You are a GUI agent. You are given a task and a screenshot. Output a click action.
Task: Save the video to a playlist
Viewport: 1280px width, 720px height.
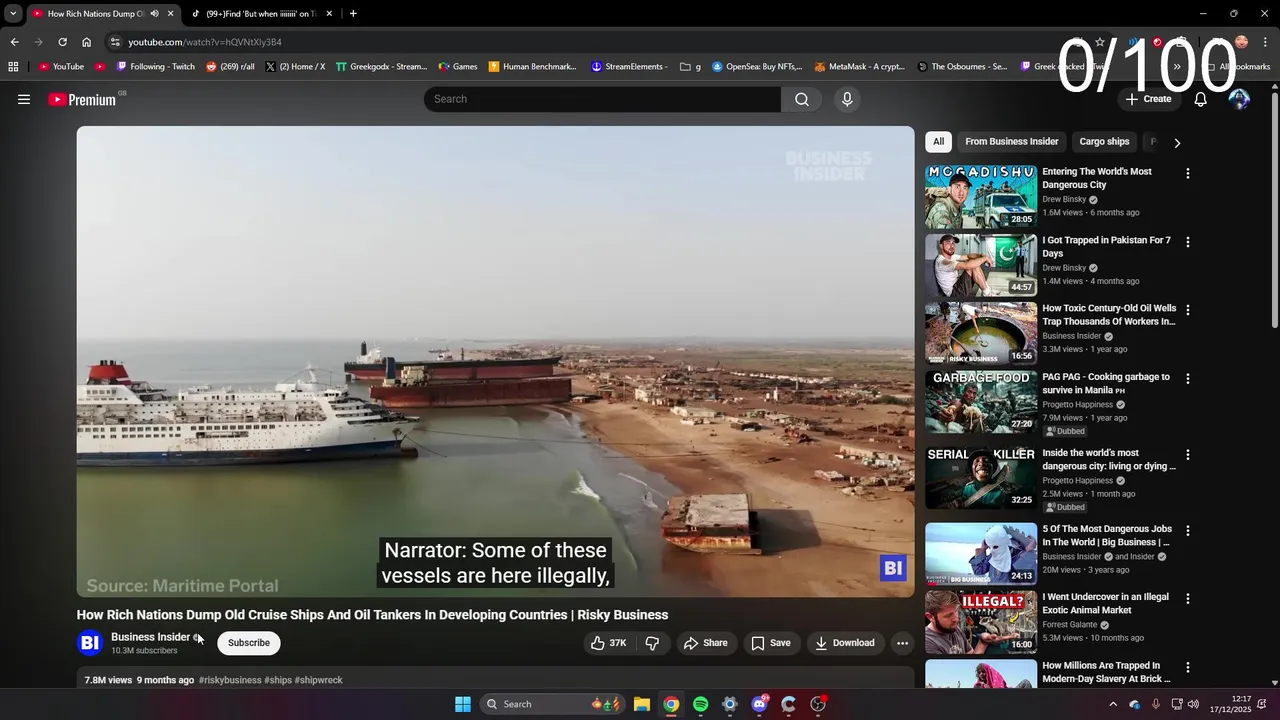(771, 643)
